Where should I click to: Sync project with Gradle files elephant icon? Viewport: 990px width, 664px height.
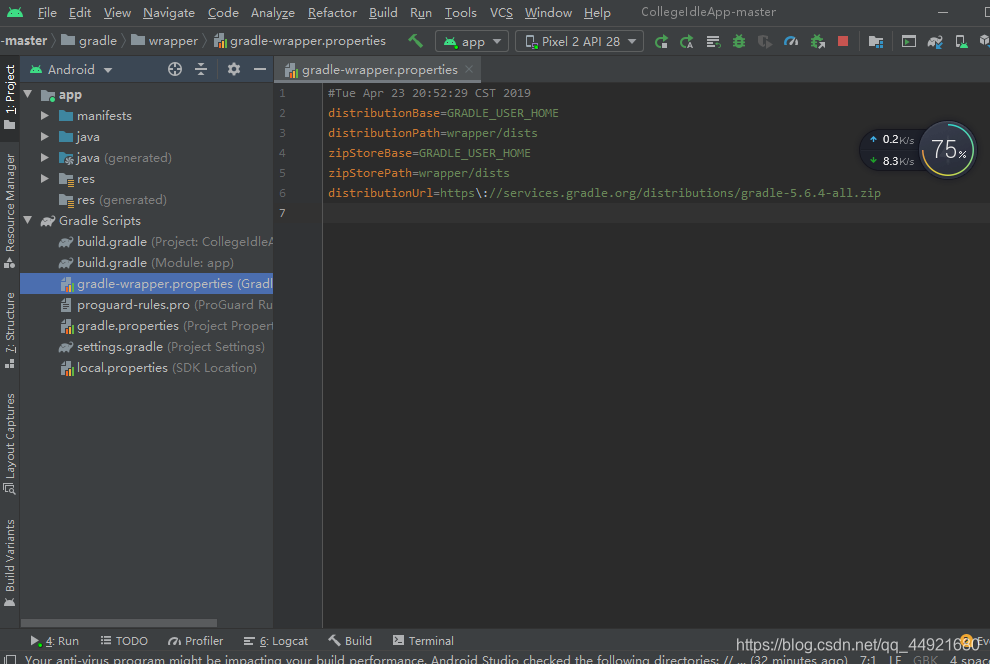932,41
